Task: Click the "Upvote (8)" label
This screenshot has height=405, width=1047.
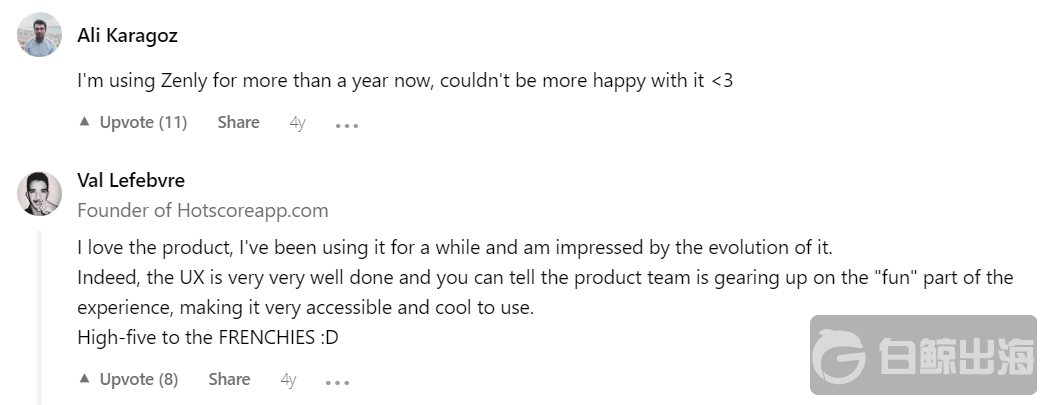Action: pyautogui.click(x=139, y=379)
